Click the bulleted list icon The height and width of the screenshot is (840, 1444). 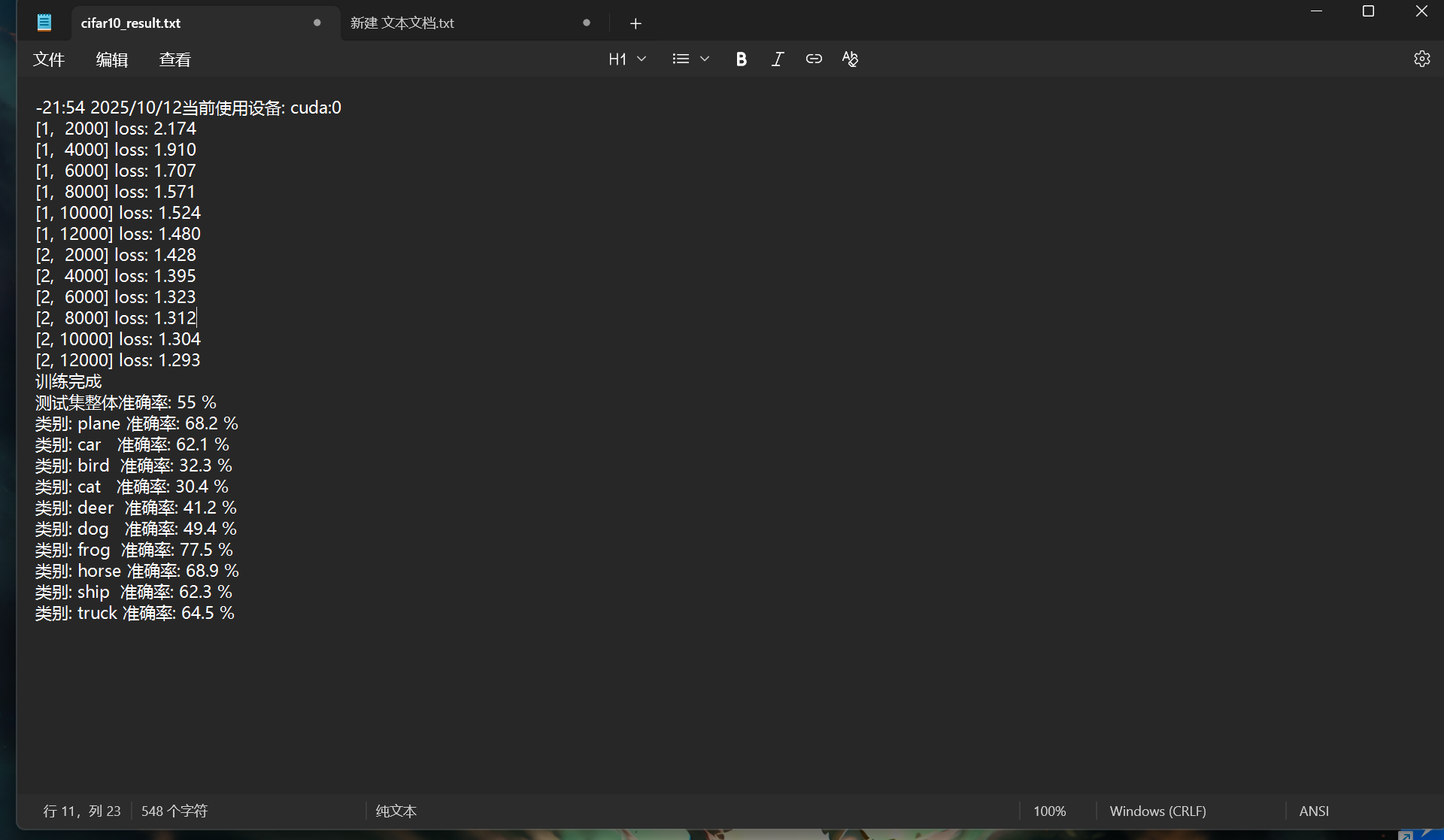681,59
